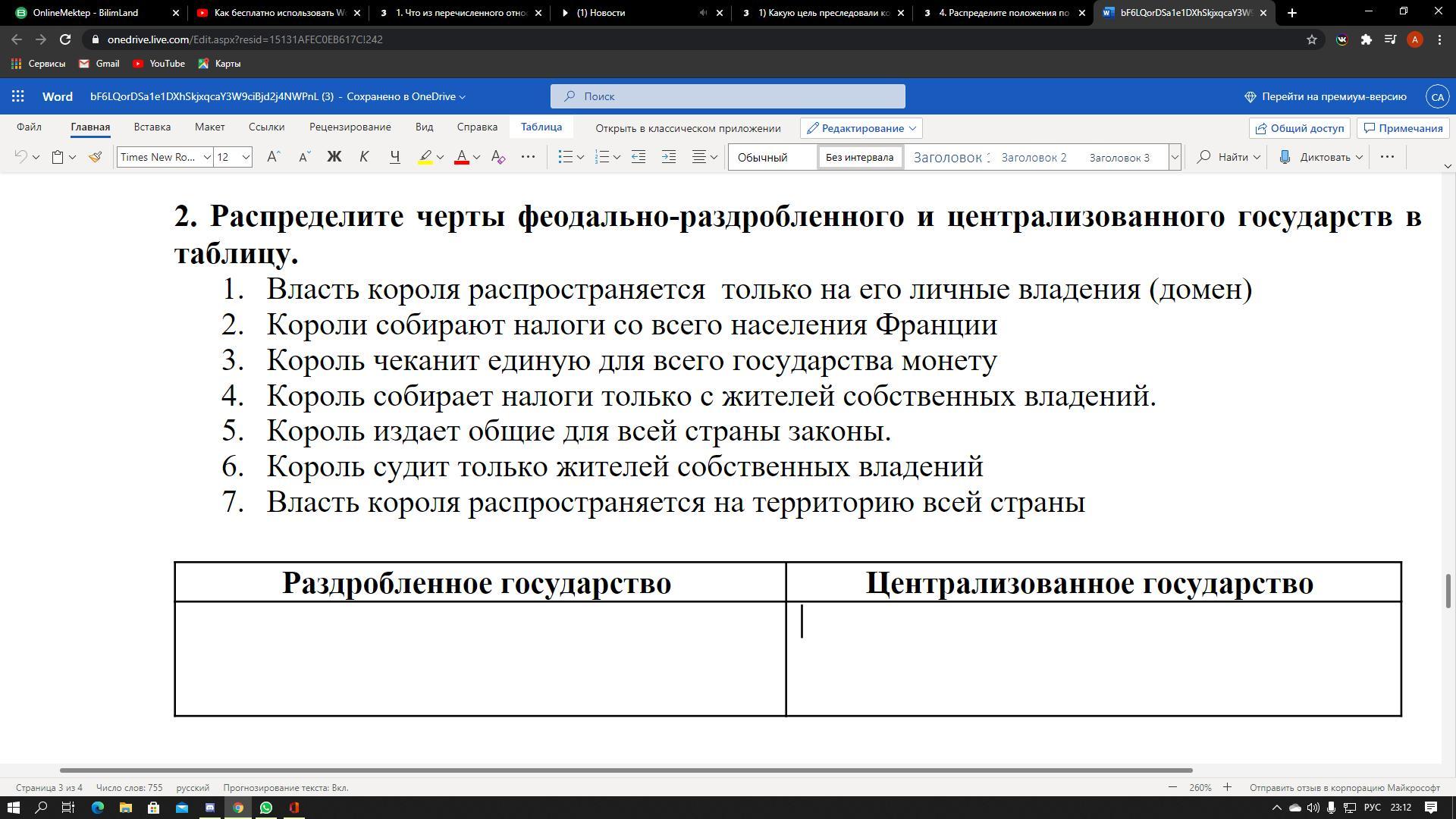Apply the Заголовок 2 style
The height and width of the screenshot is (819, 1456).
pyautogui.click(x=1034, y=157)
